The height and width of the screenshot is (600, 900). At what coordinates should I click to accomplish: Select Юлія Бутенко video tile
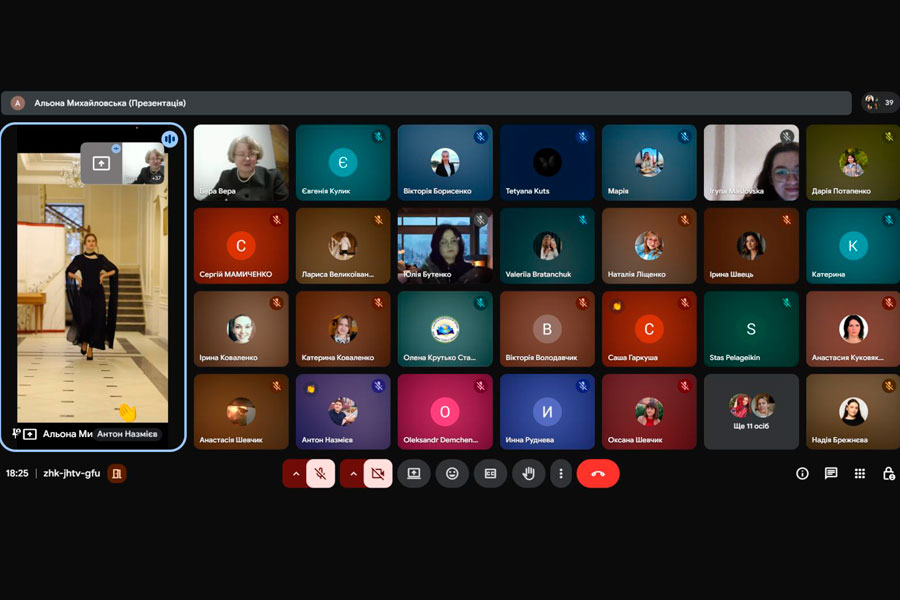[445, 246]
